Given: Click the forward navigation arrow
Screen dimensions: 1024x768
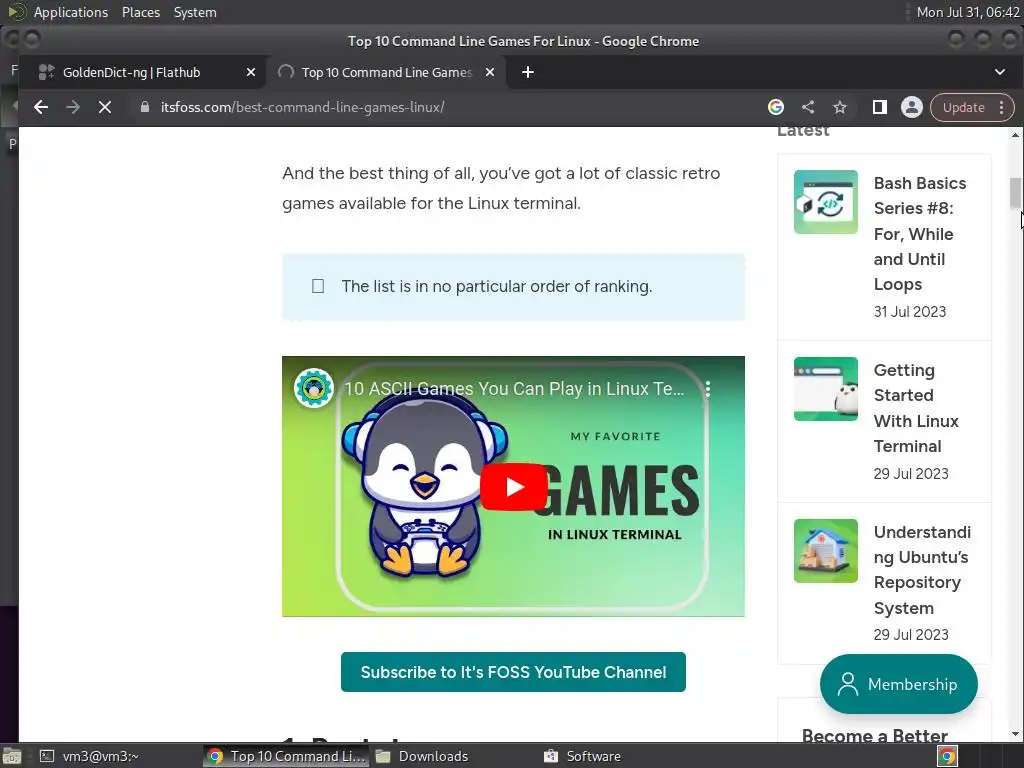Looking at the screenshot, I should click(x=73, y=107).
